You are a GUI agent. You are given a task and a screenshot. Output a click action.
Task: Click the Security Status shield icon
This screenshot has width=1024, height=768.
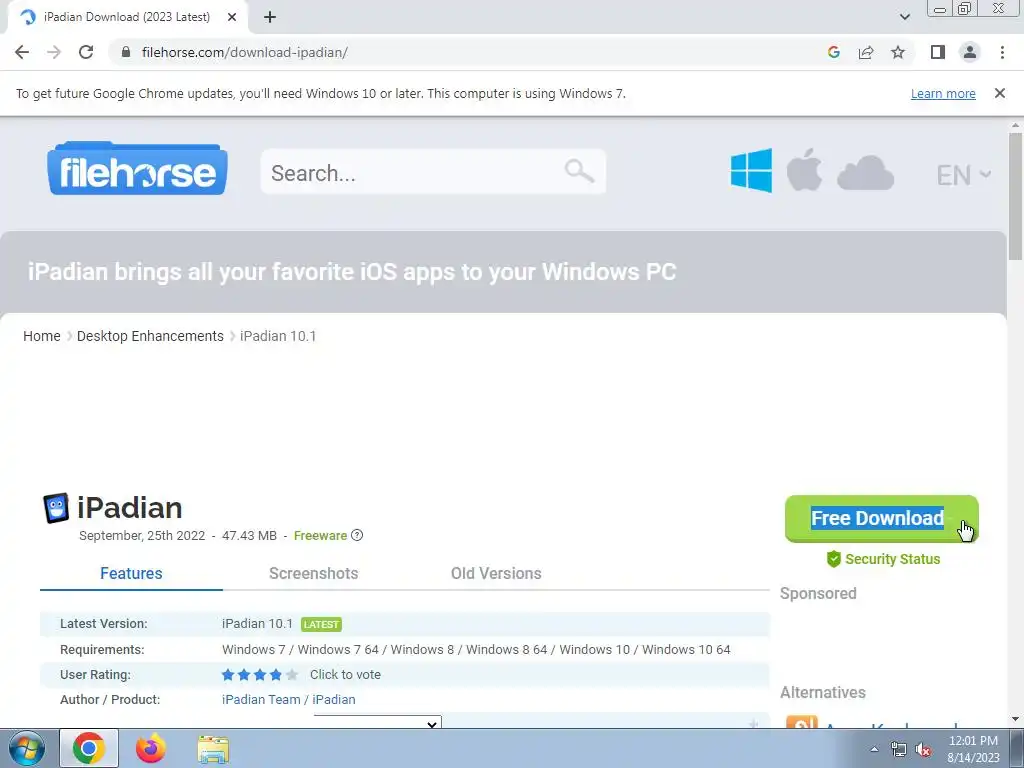[833, 559]
